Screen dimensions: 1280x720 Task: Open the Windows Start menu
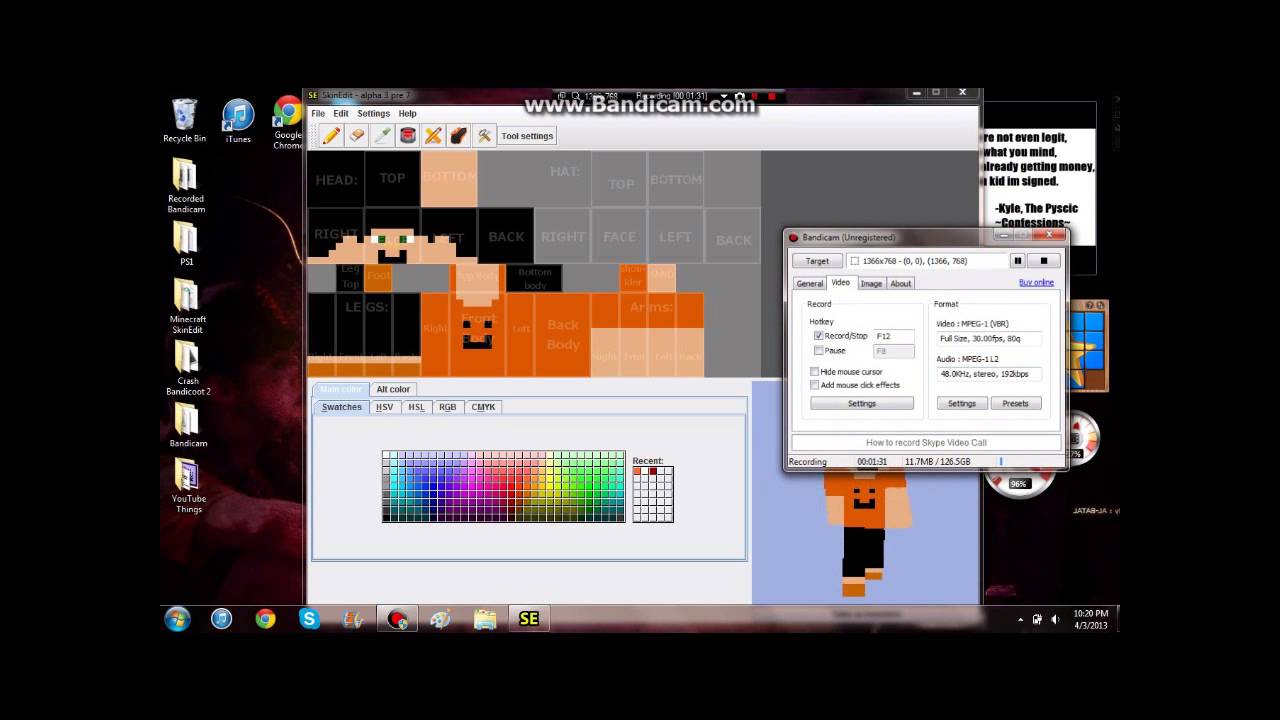click(x=177, y=619)
